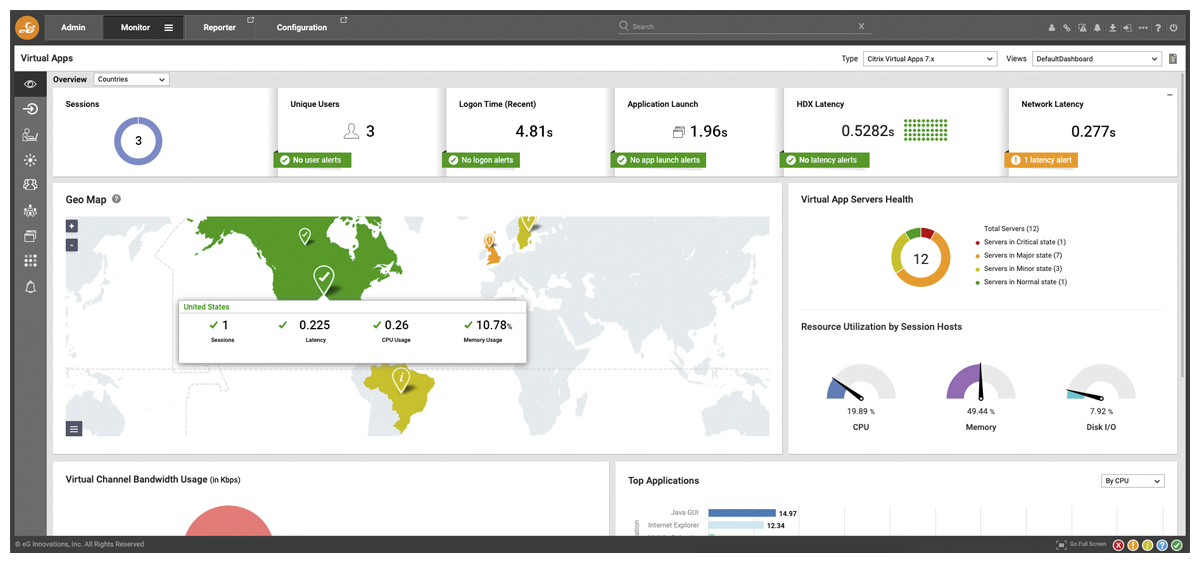Click the No user alerts badge
Image resolution: width=1200 pixels, height=562 pixels.
pyautogui.click(x=313, y=160)
